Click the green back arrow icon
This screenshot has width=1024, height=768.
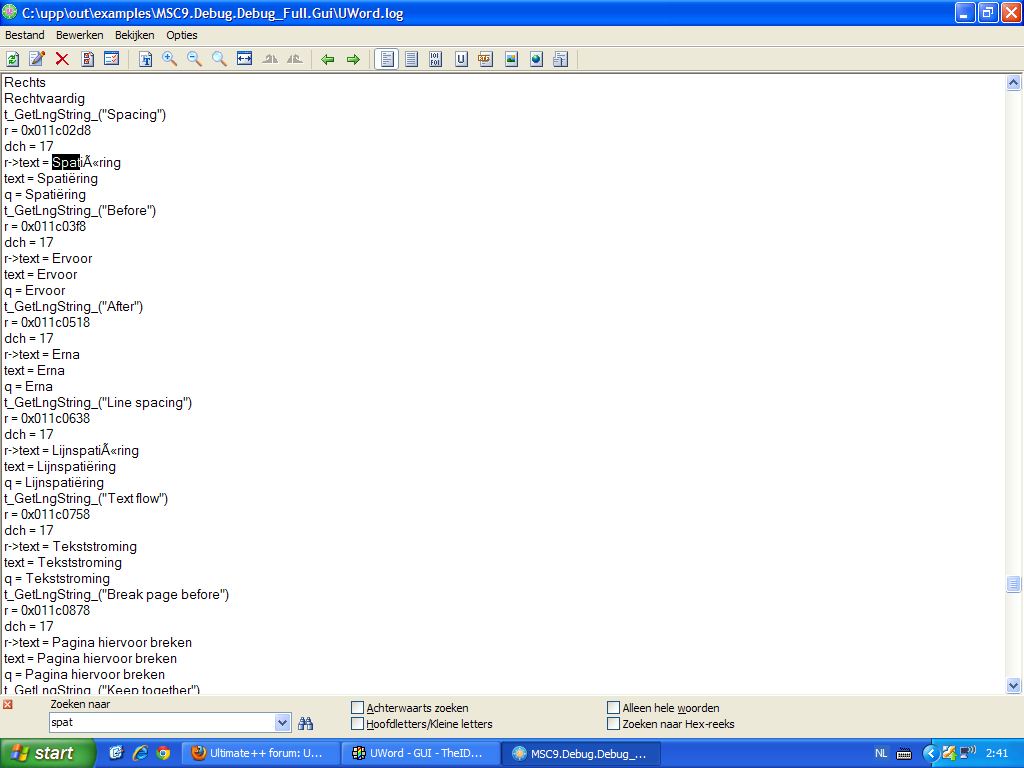tap(328, 59)
